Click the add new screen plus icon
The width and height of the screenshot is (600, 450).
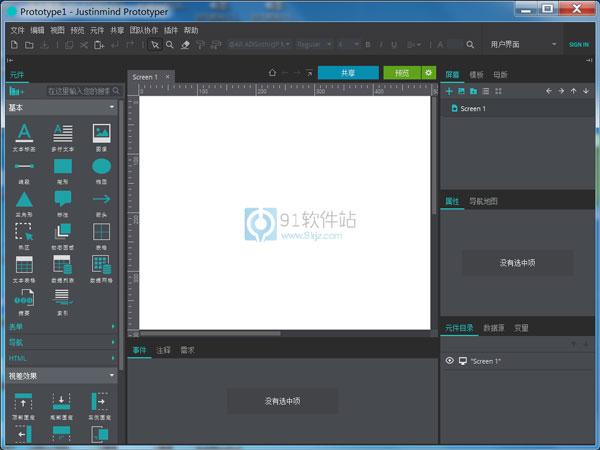tap(449, 91)
